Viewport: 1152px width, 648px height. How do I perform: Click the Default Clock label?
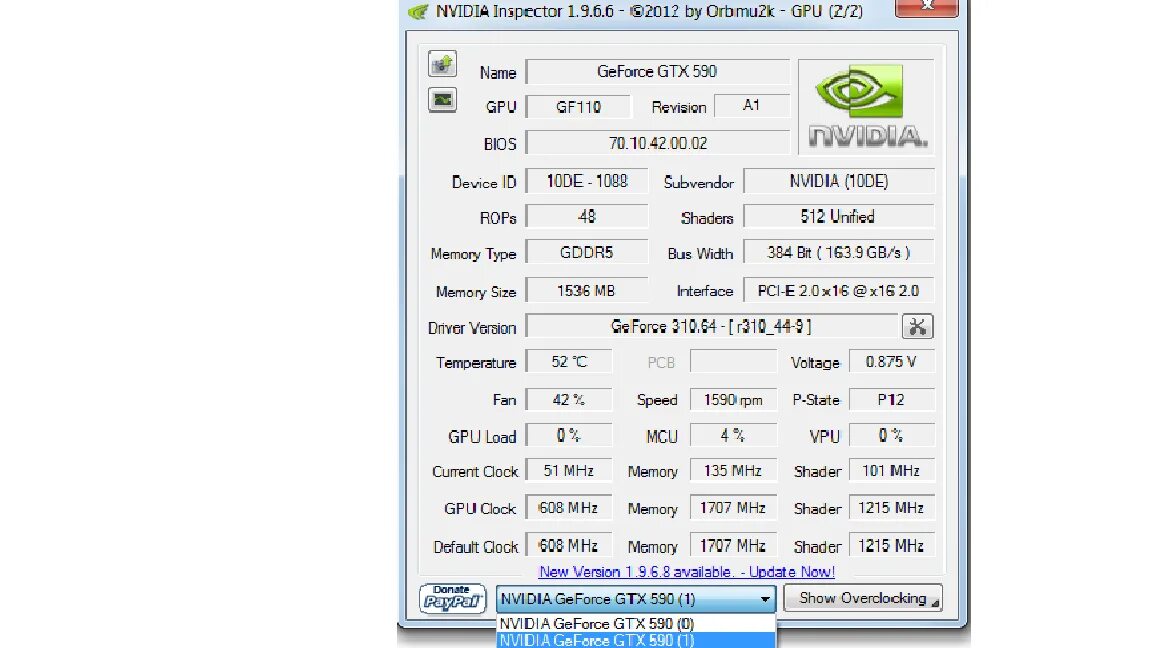click(x=475, y=547)
